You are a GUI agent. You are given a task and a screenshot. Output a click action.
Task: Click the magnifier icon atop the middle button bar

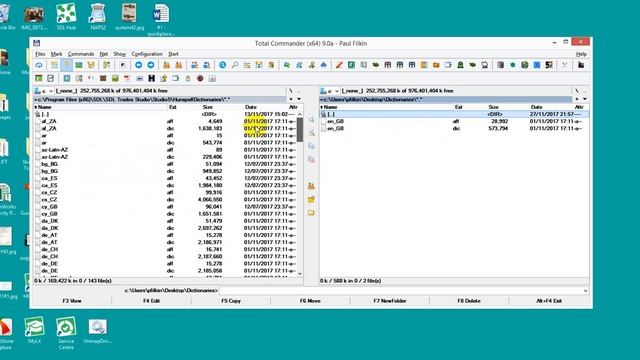[311, 120]
